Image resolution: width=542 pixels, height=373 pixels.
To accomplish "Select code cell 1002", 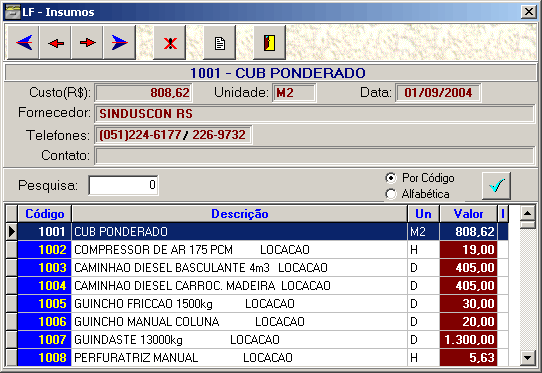I will tap(44, 250).
